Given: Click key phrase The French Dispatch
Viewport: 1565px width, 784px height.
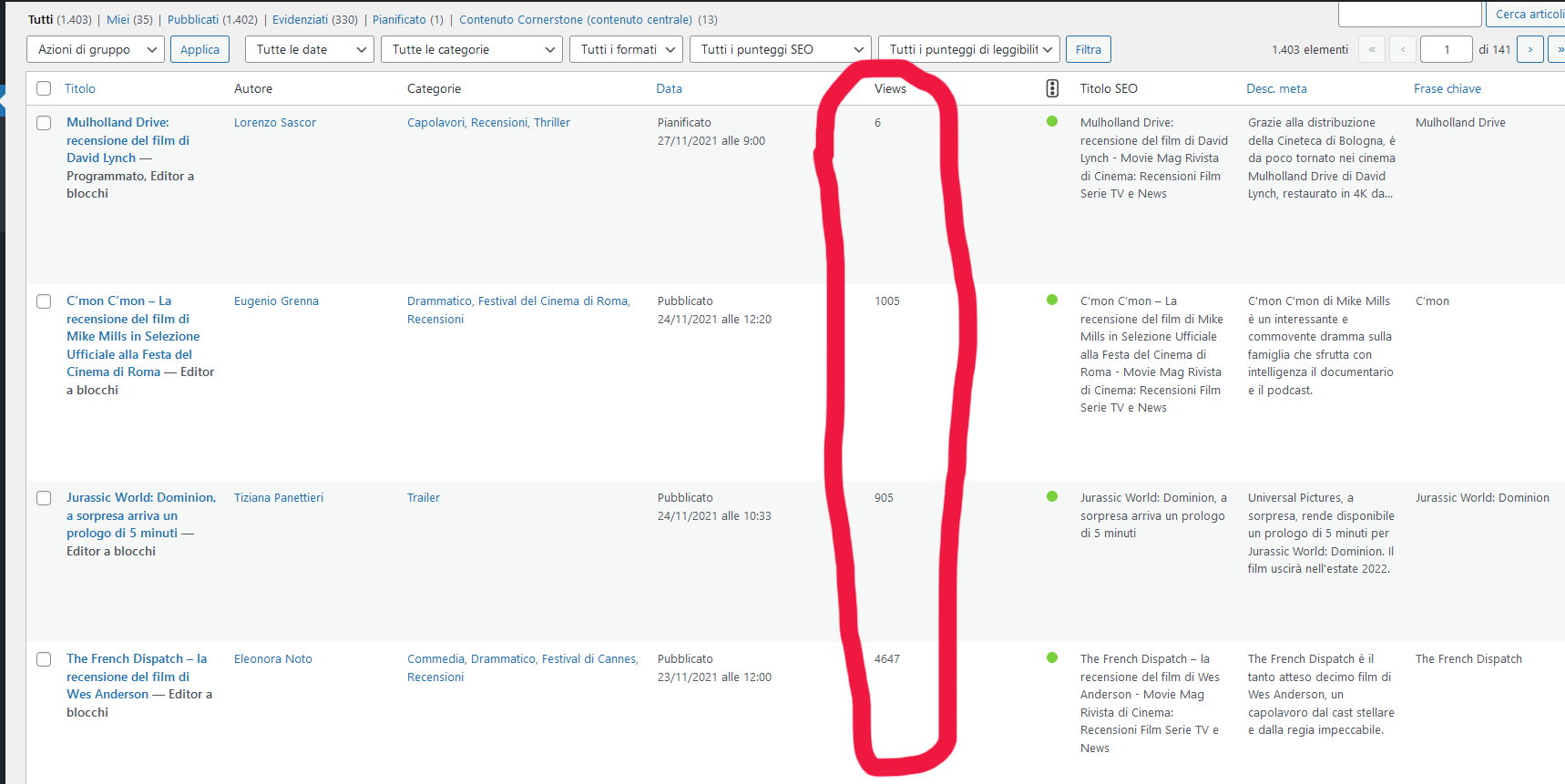Looking at the screenshot, I should tap(1468, 658).
